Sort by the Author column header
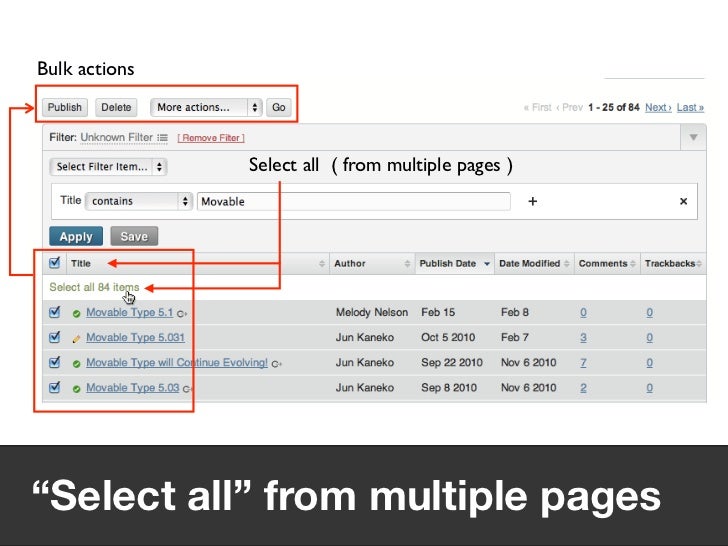728x546 pixels. click(x=350, y=263)
